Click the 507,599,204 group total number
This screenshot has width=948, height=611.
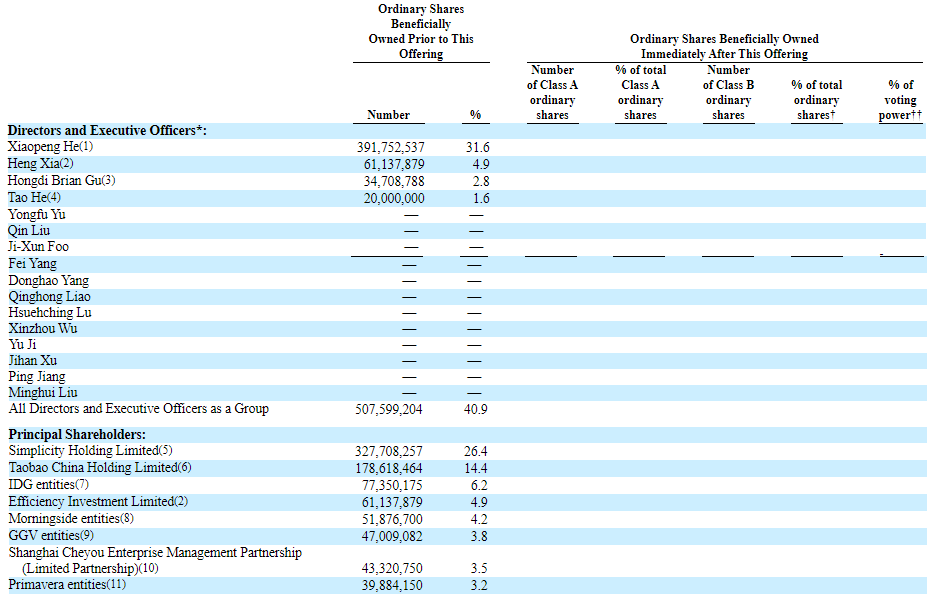point(391,409)
